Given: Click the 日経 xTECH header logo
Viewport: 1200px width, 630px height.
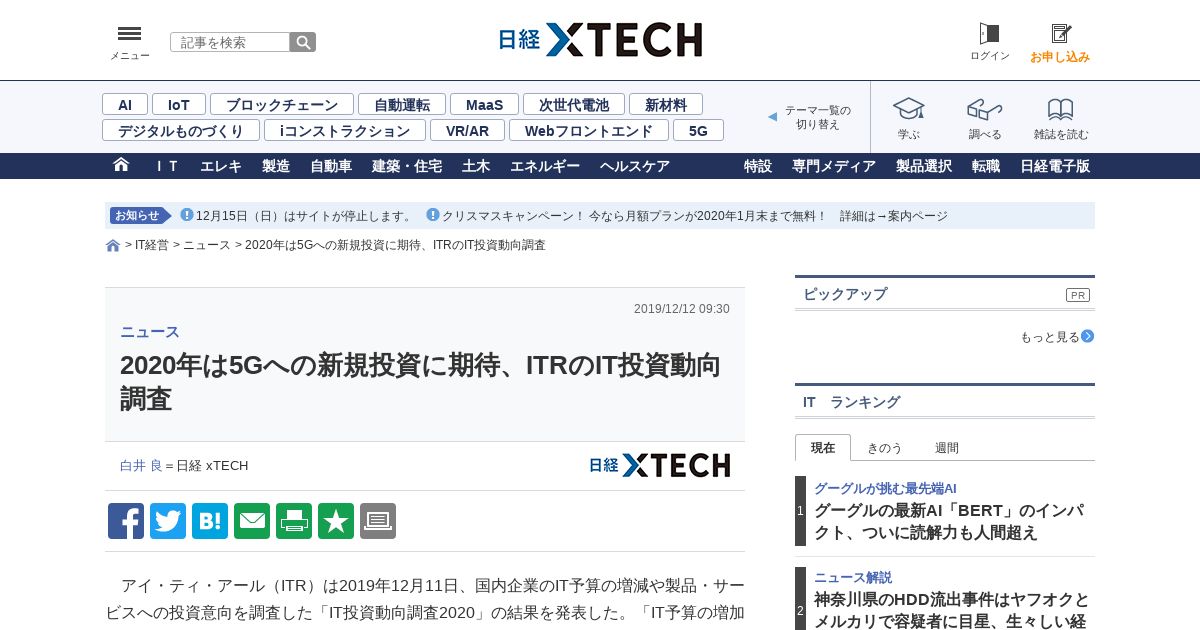Looking at the screenshot, I should [600, 40].
